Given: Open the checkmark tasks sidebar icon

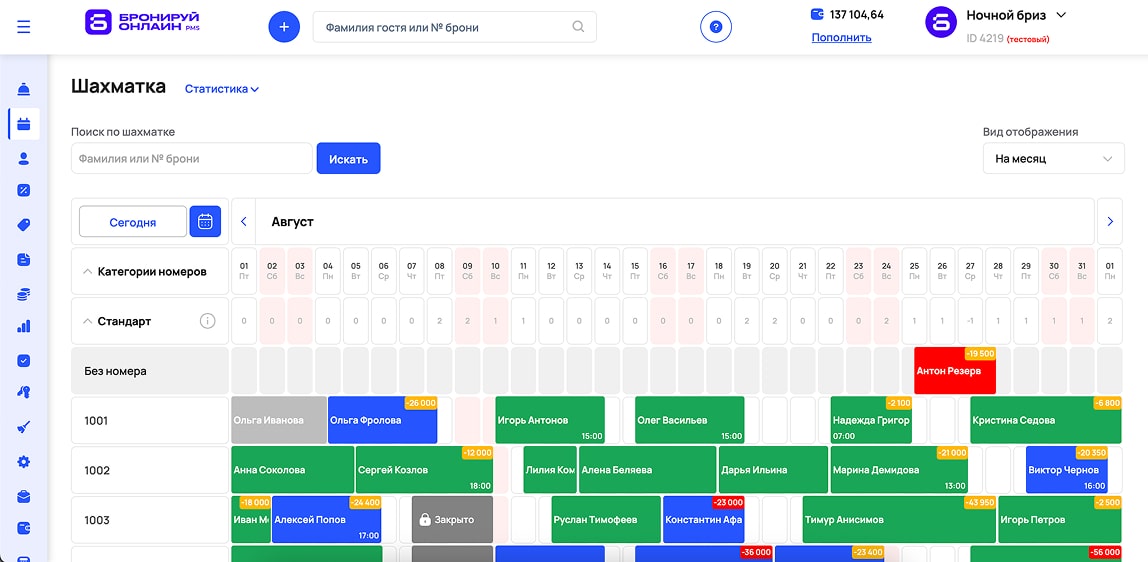Looking at the screenshot, I should 23,361.
